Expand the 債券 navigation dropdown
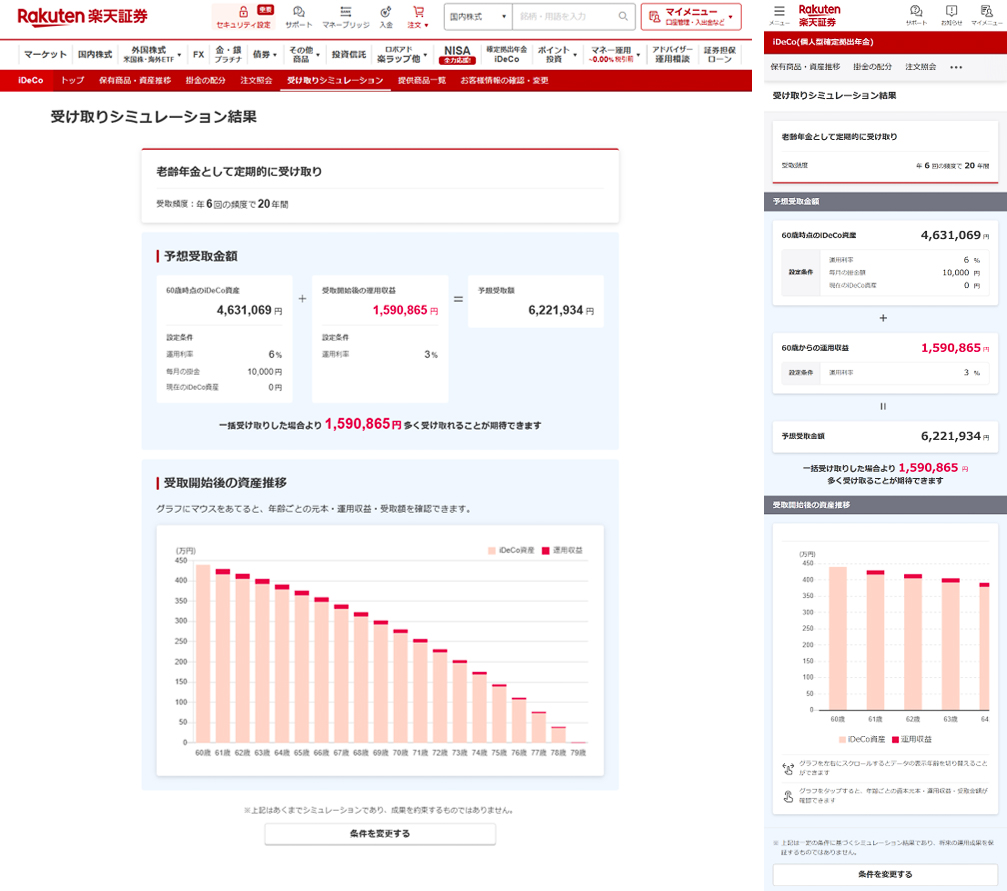 [265, 55]
